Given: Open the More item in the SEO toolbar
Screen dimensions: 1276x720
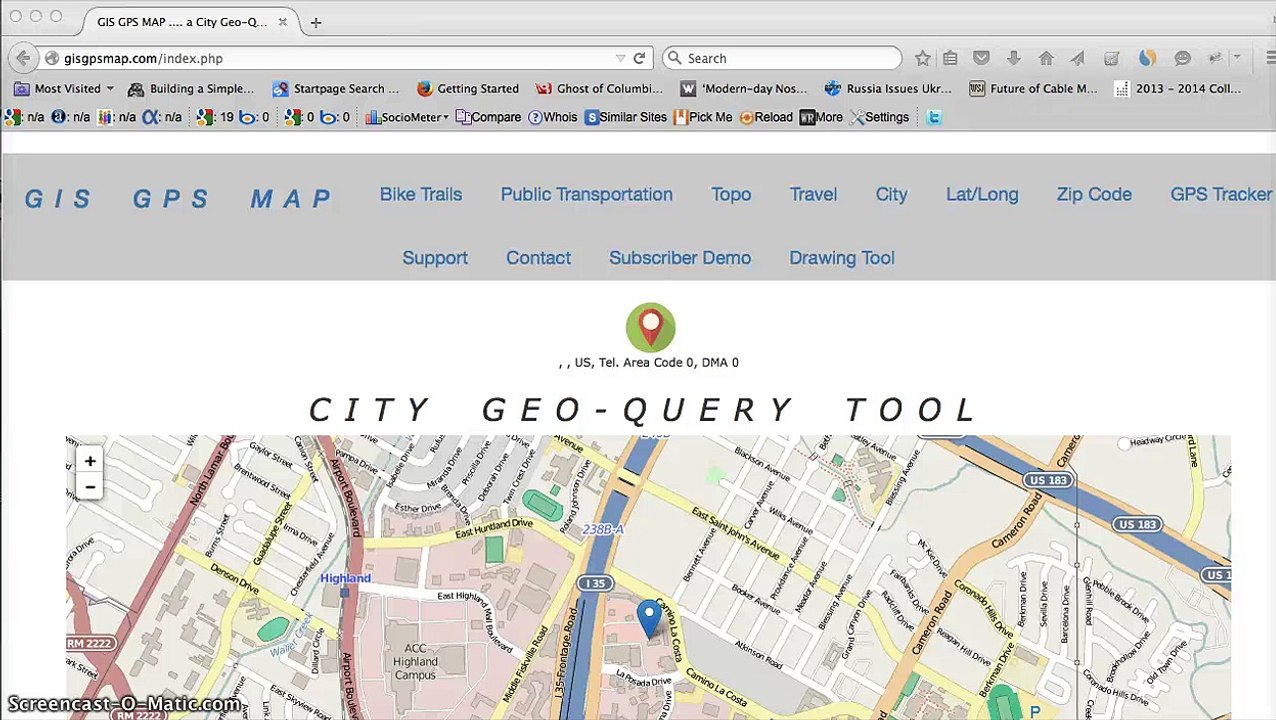Looking at the screenshot, I should point(821,117).
